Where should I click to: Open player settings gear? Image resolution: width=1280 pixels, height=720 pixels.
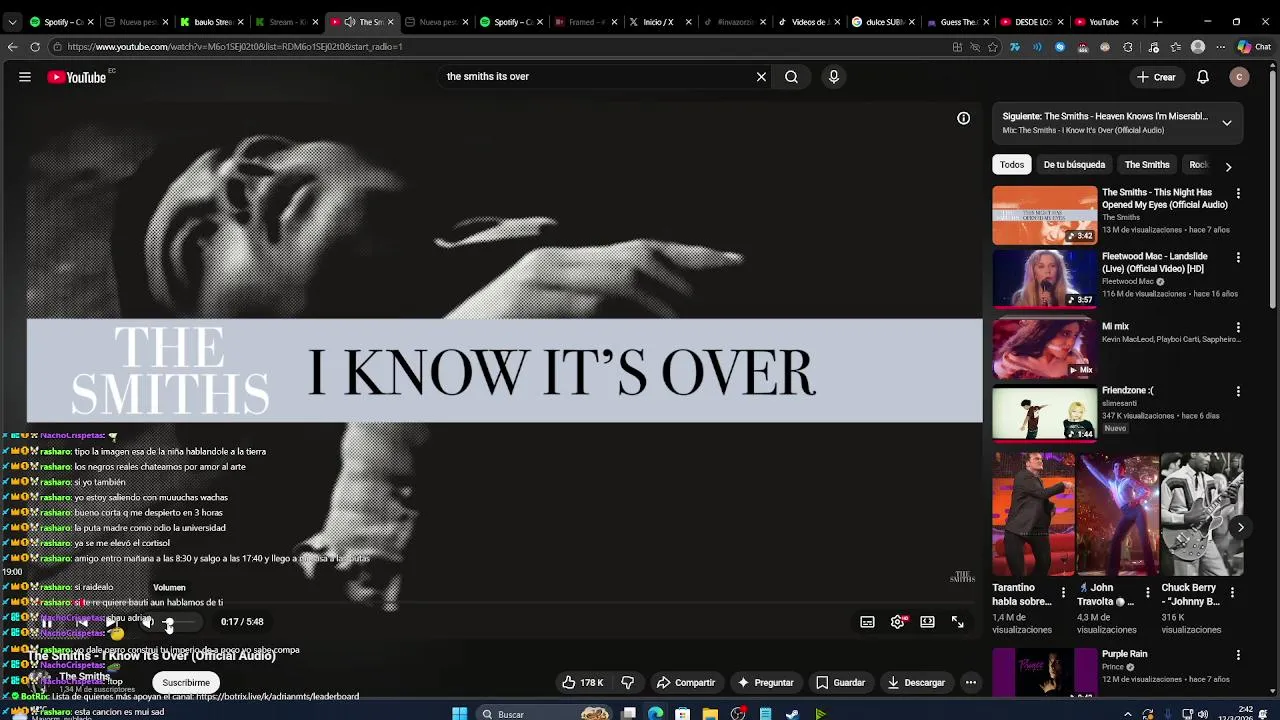[x=898, y=622]
